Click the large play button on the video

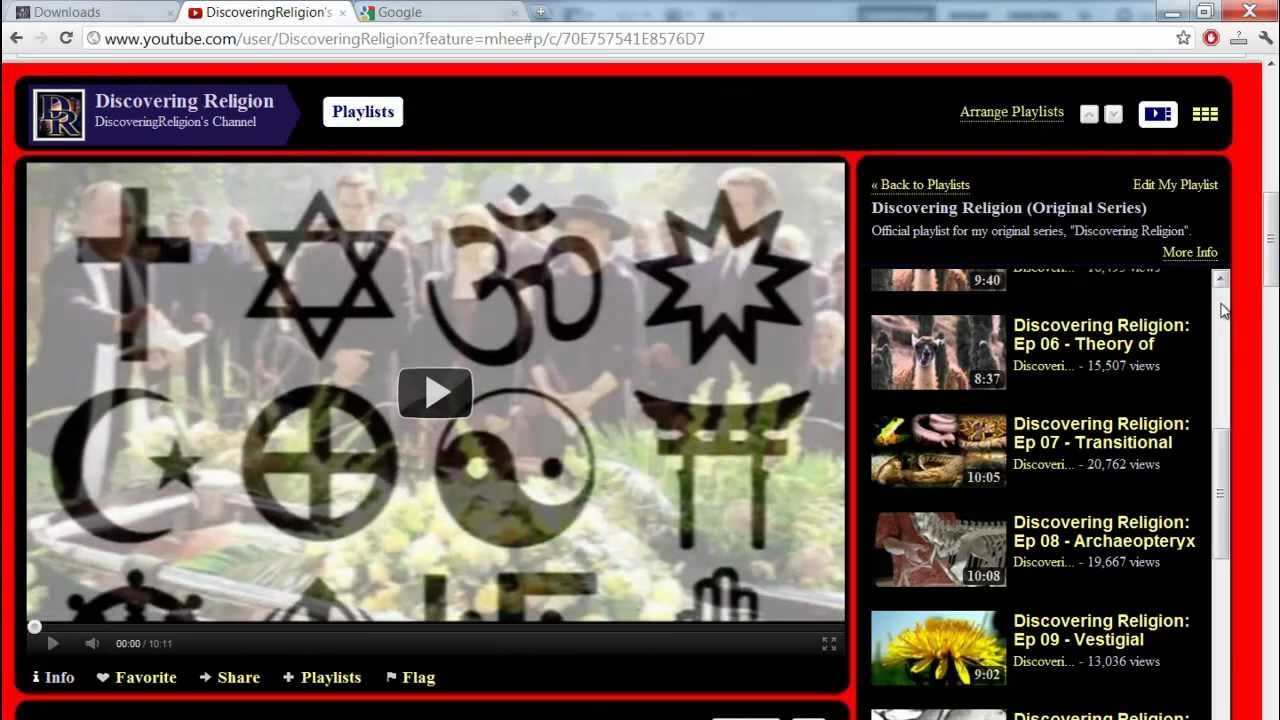[435, 392]
